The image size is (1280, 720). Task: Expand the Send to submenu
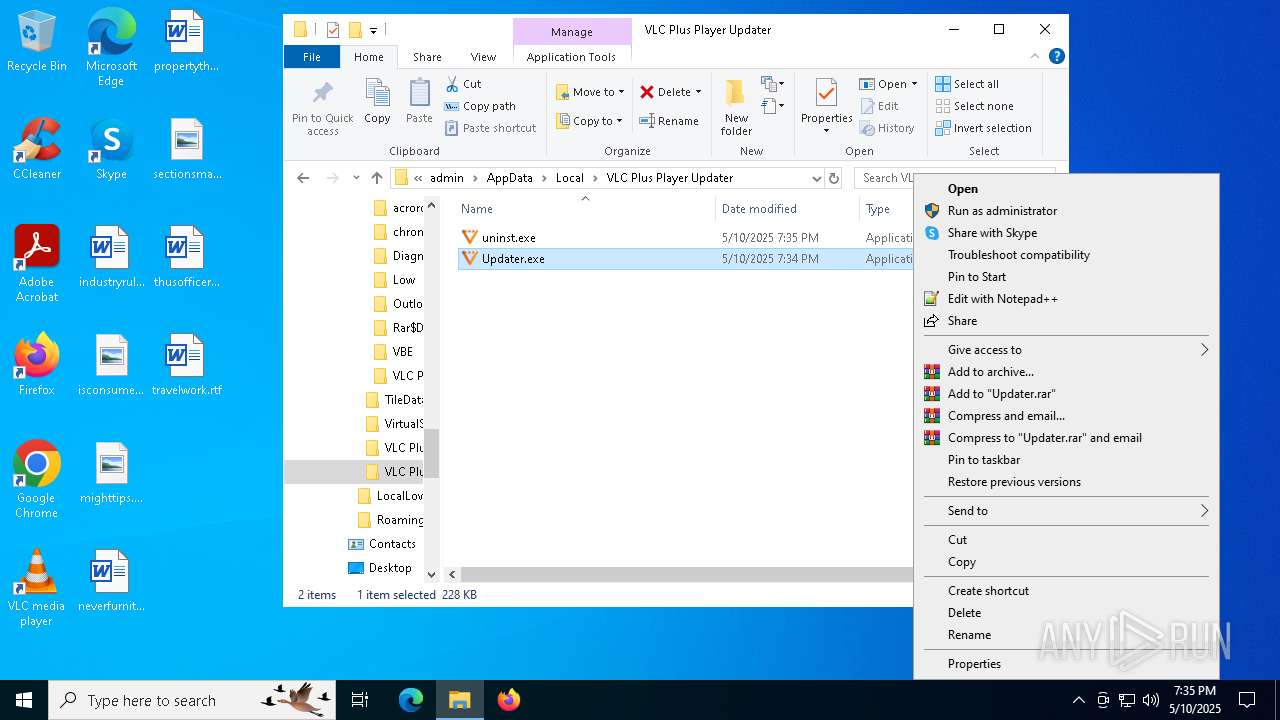(1066, 511)
